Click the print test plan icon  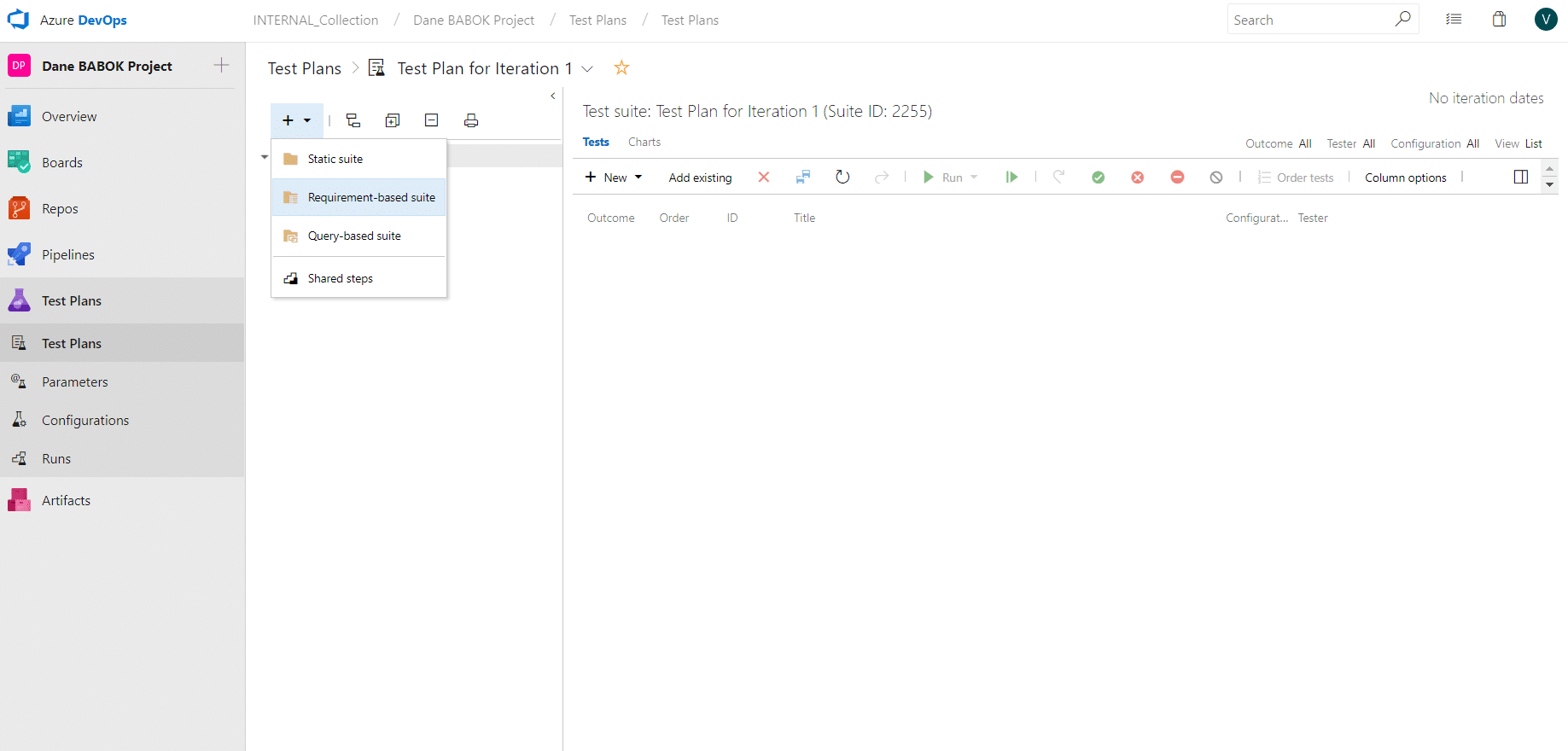click(471, 120)
